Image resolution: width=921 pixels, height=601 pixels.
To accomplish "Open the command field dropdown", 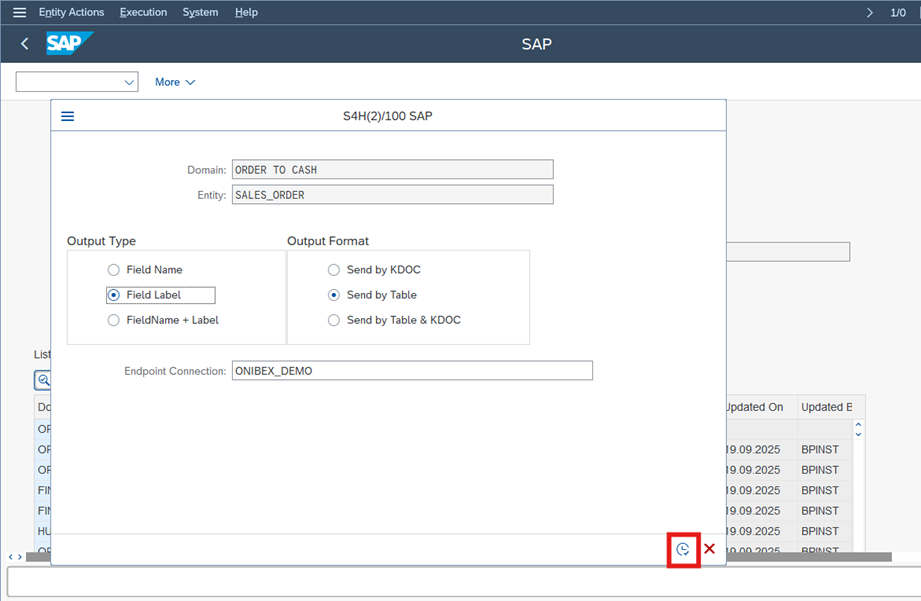I will [128, 82].
